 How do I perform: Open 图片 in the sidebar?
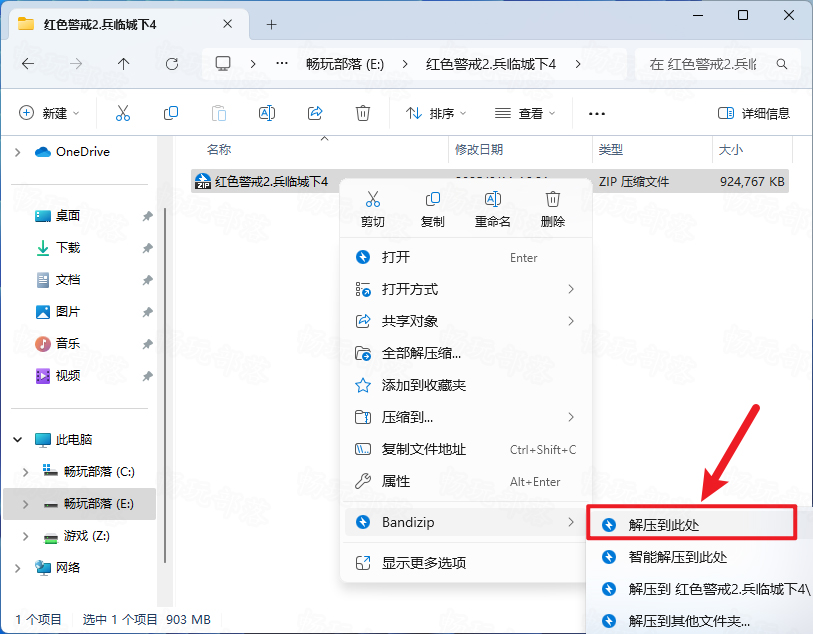[67, 312]
